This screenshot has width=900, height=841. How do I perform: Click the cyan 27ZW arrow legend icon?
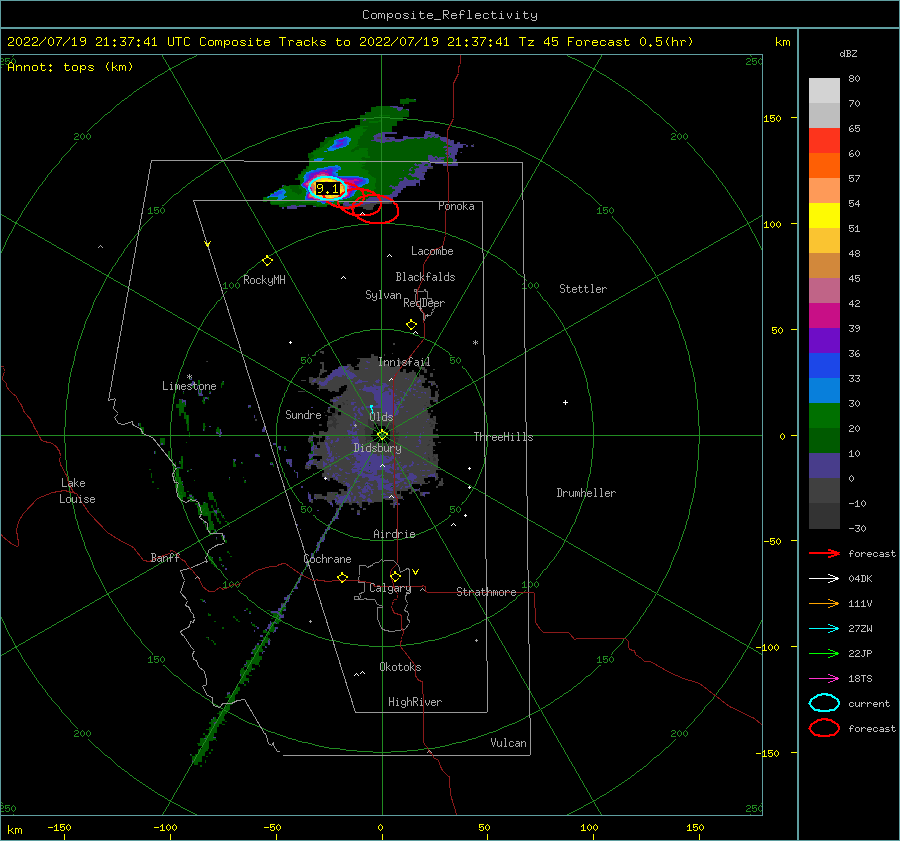824,629
